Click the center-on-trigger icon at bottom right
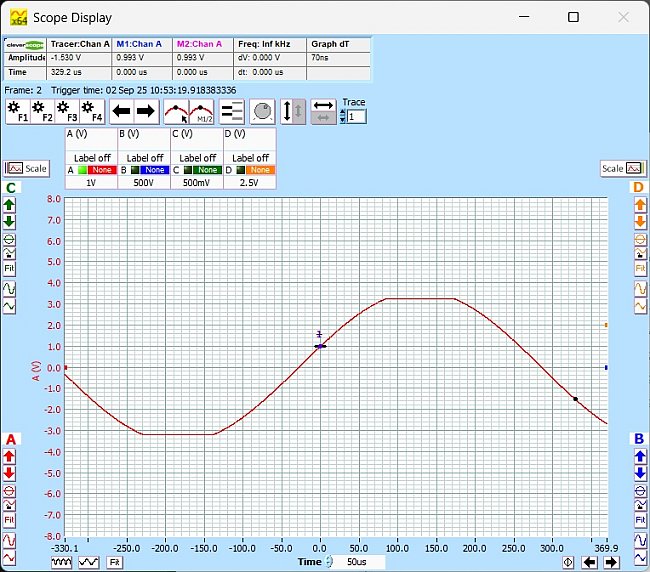This screenshot has height=572, width=650. coord(568,562)
